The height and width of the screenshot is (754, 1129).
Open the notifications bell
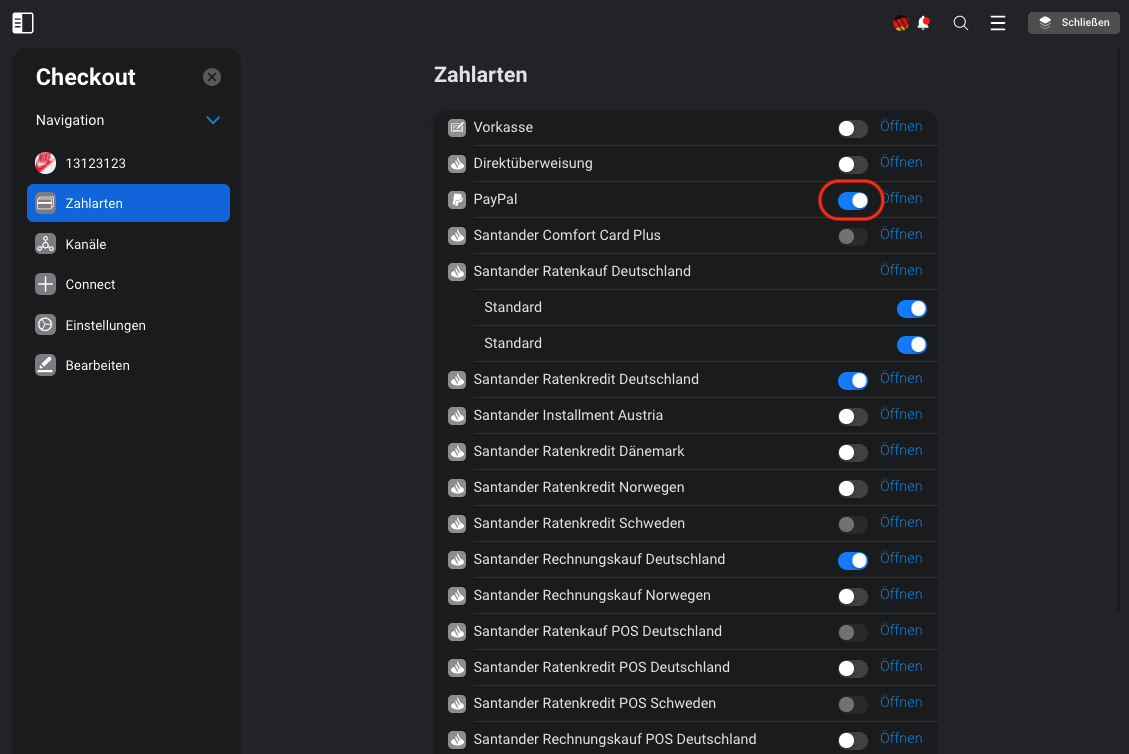(923, 23)
